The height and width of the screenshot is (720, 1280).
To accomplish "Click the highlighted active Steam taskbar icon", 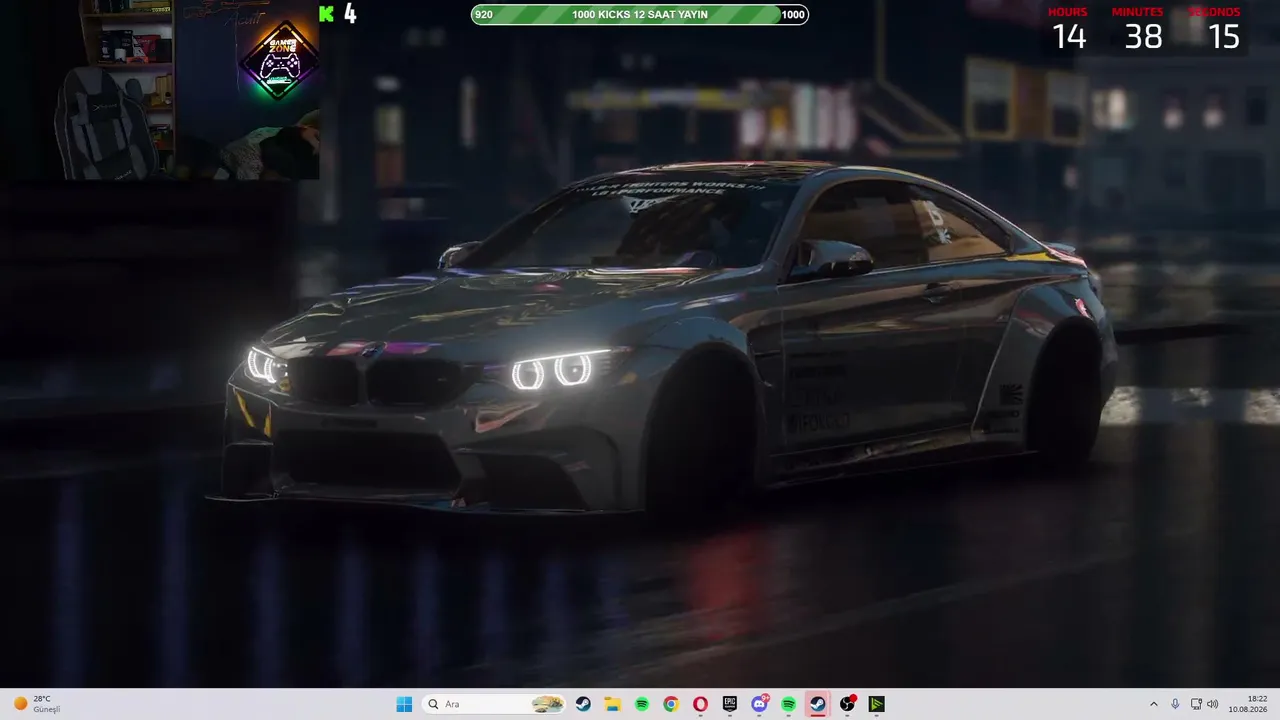I will 818,704.
